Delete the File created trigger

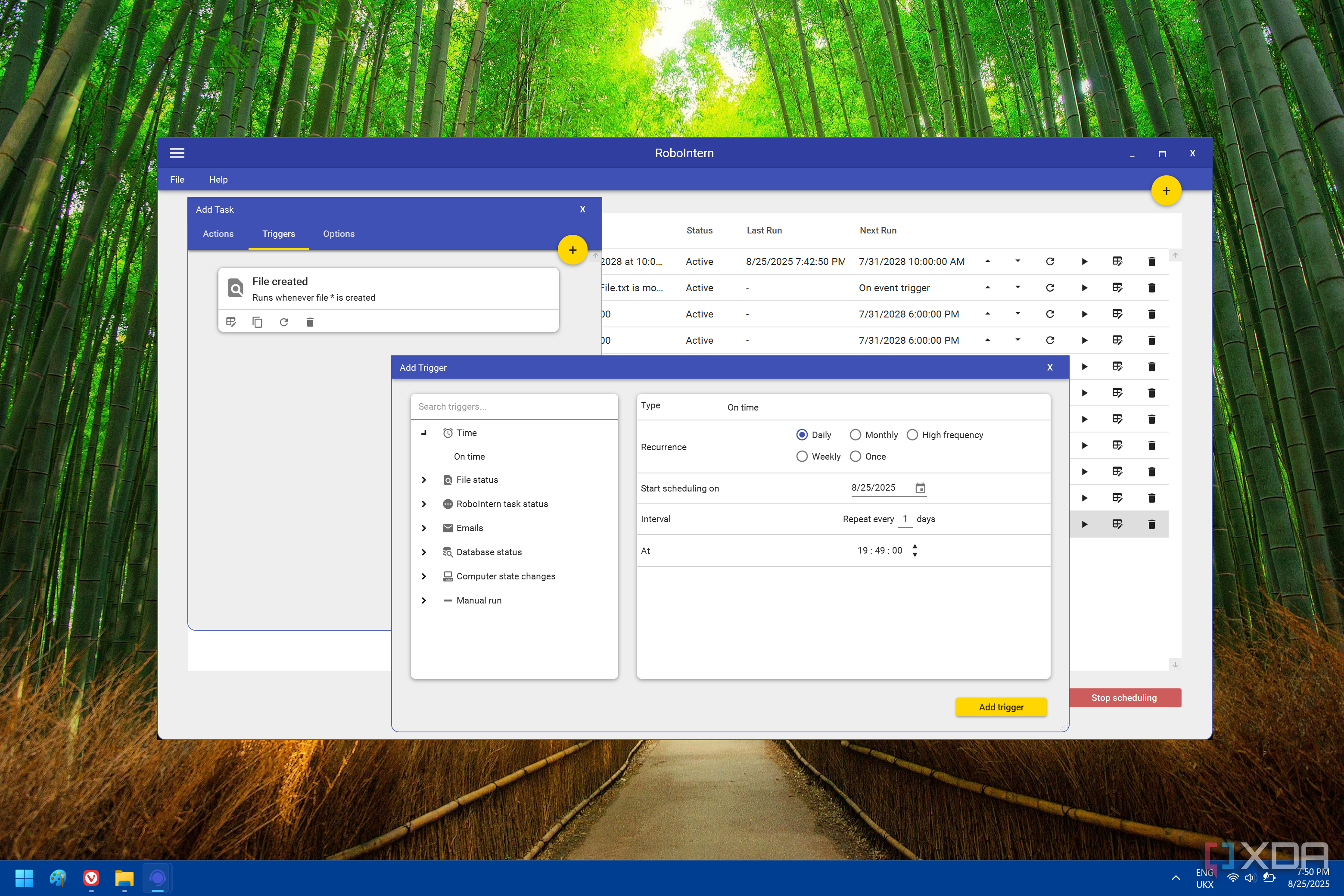310,322
